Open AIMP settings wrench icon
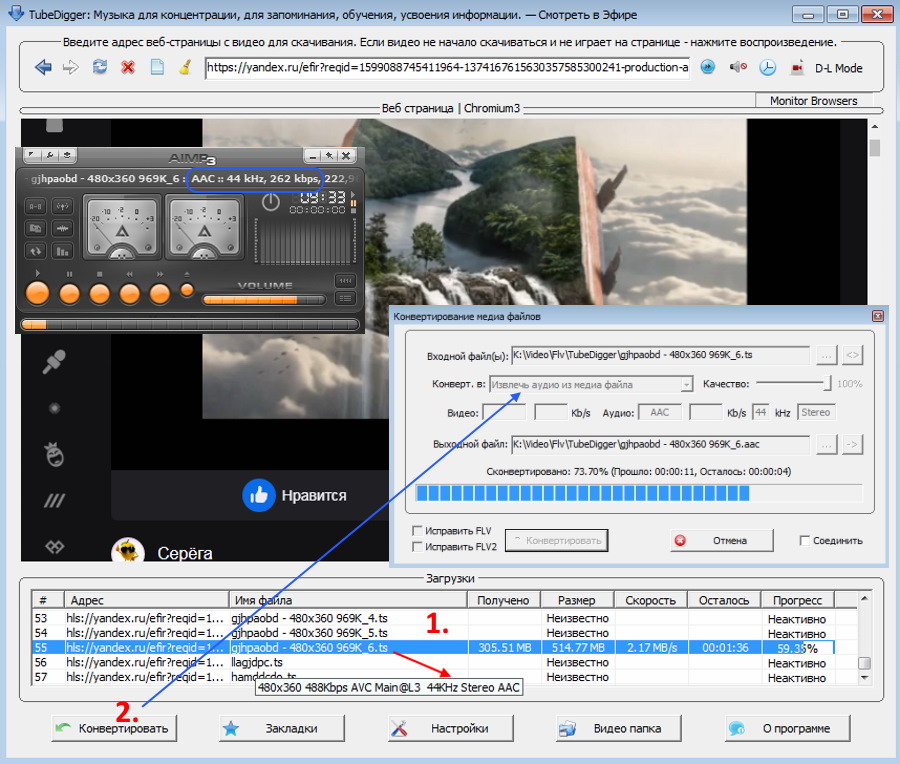 (50, 155)
